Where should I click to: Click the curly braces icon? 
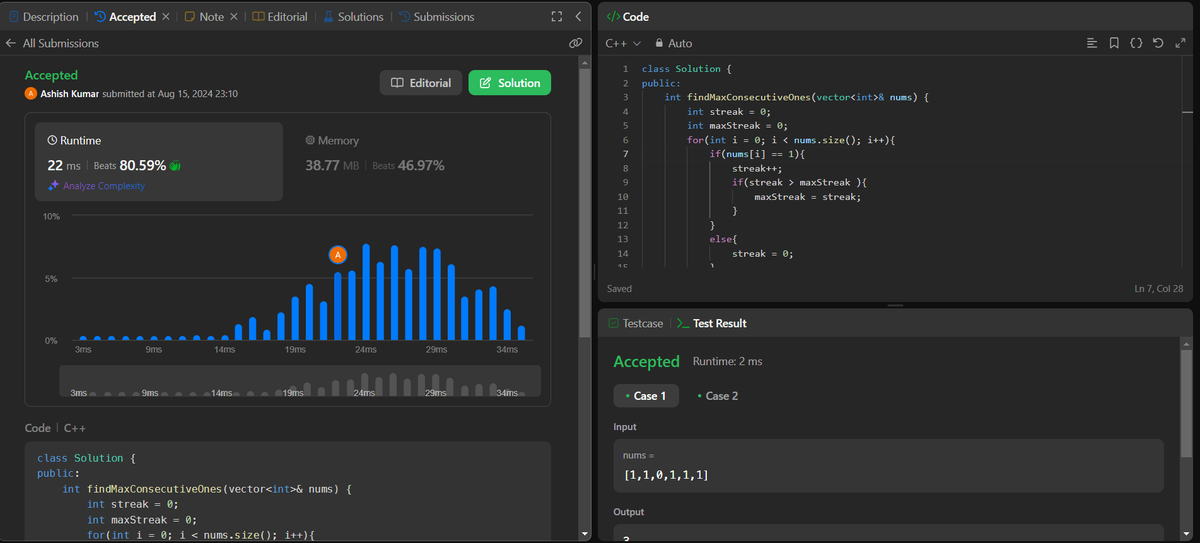click(1136, 43)
